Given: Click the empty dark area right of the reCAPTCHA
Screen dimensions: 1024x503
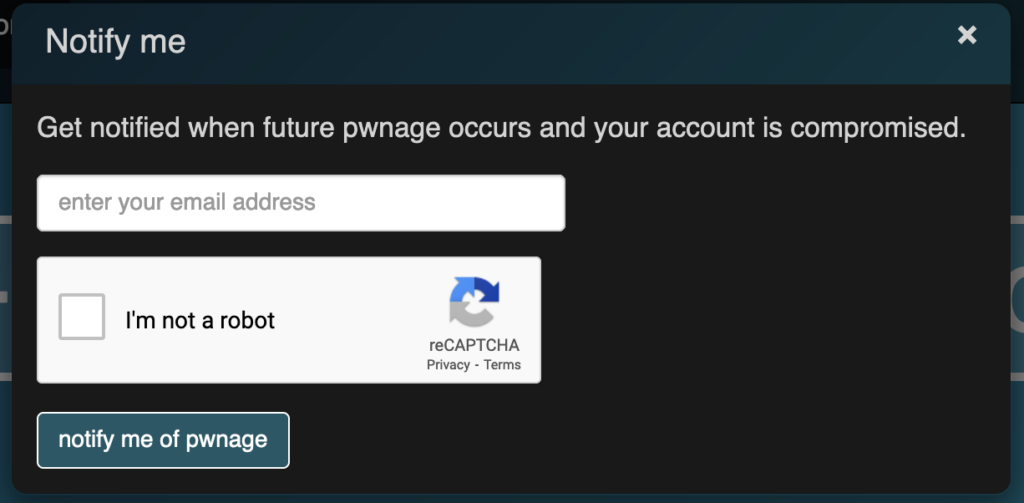Looking at the screenshot, I should tap(771, 320).
